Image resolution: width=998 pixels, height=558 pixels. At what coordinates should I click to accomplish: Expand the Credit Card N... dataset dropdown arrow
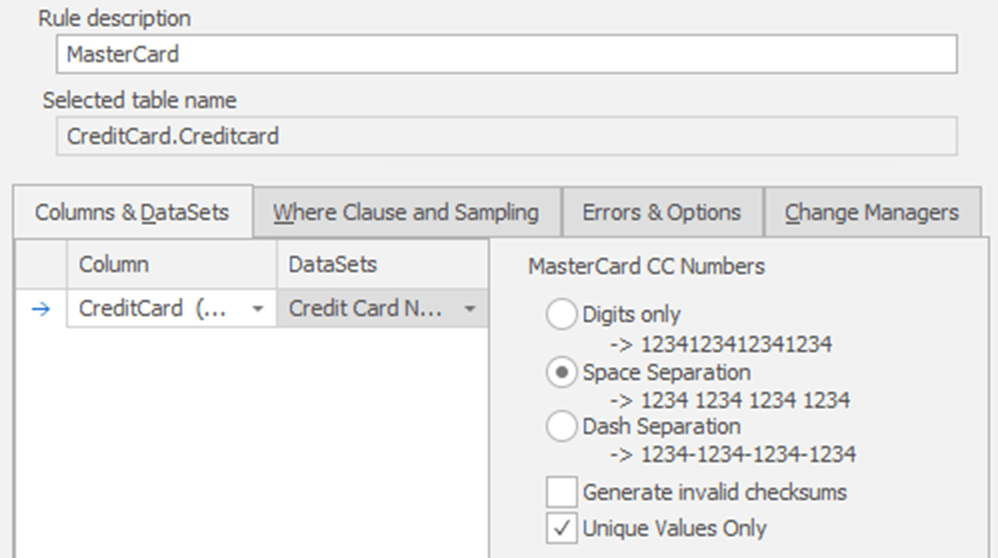(470, 309)
